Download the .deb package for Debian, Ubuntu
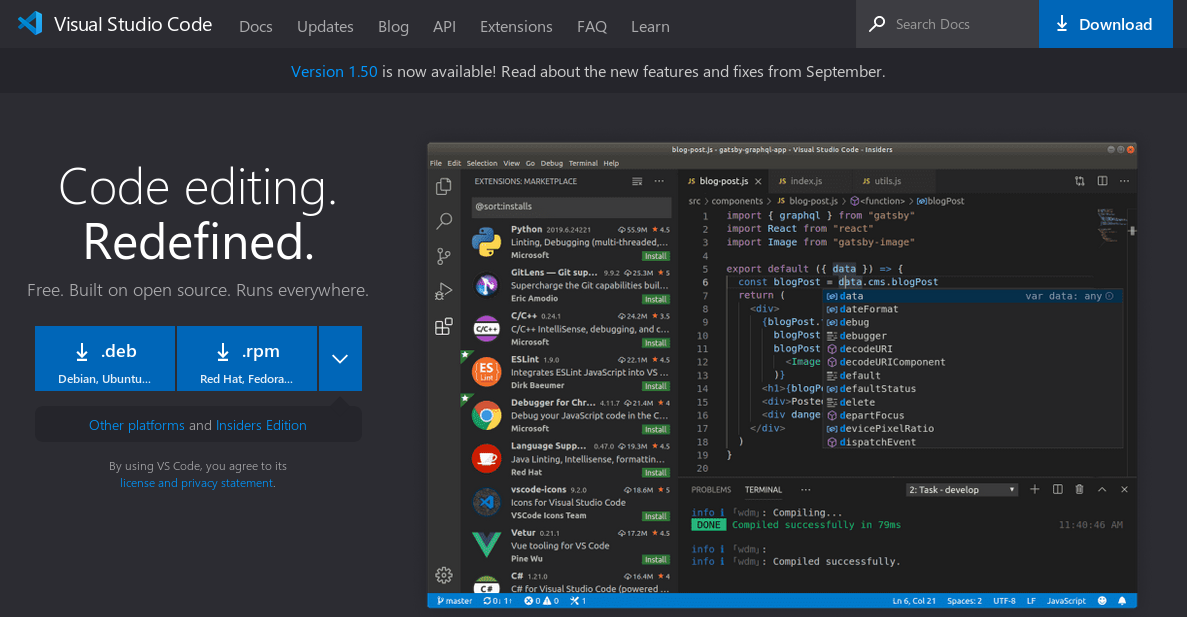The width and height of the screenshot is (1187, 617). (x=105, y=358)
